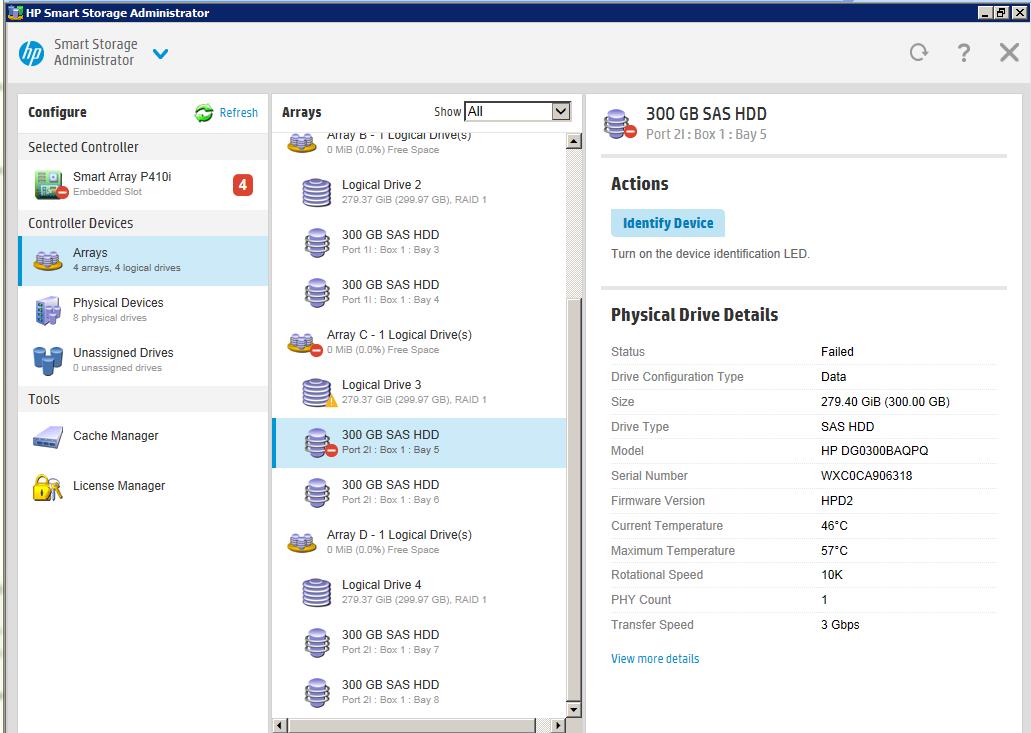Open the License Manager lock icon
Viewport: 1031px width, 733px height.
tap(47, 487)
